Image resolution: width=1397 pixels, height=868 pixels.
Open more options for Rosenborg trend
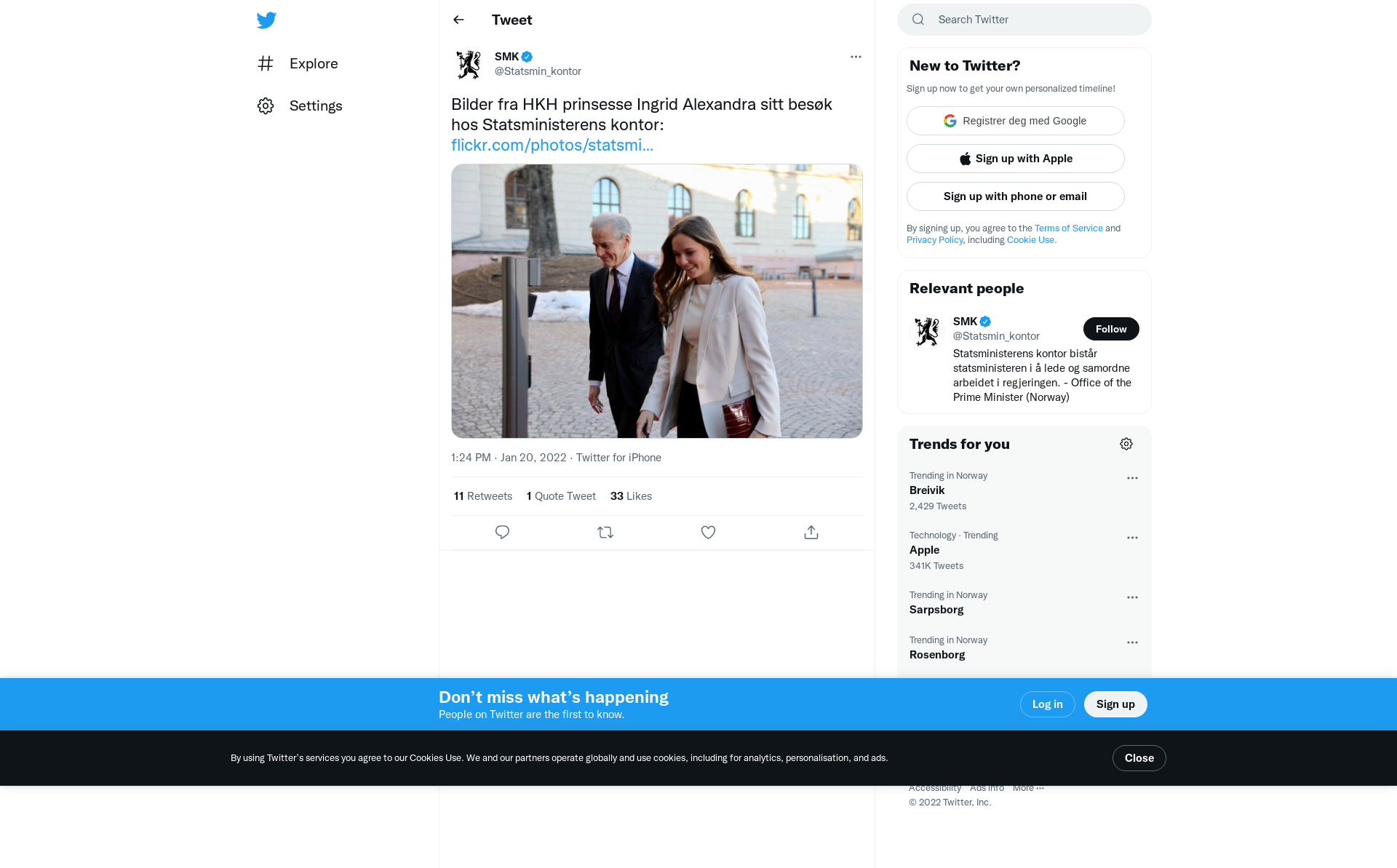point(1132,642)
